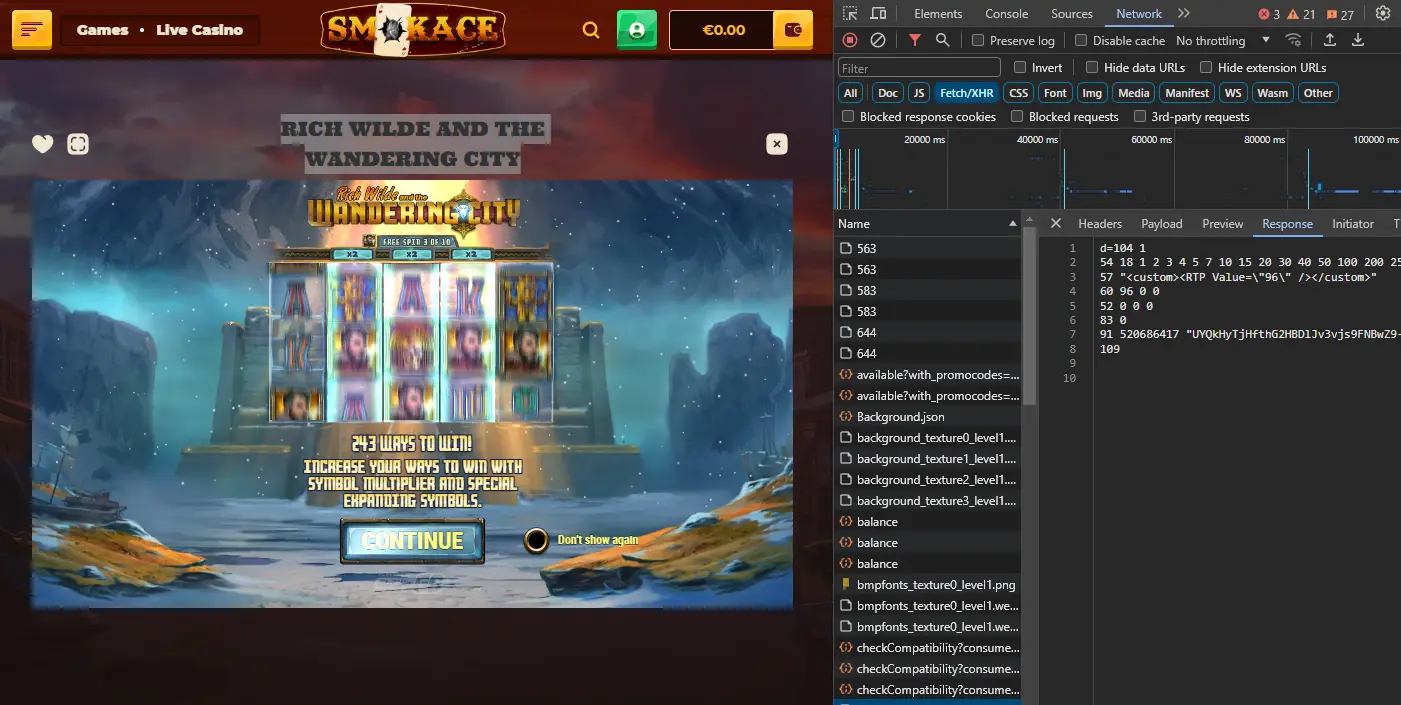Open the Initiator tab
Screen dimensions: 1401x705
[x=1353, y=224]
